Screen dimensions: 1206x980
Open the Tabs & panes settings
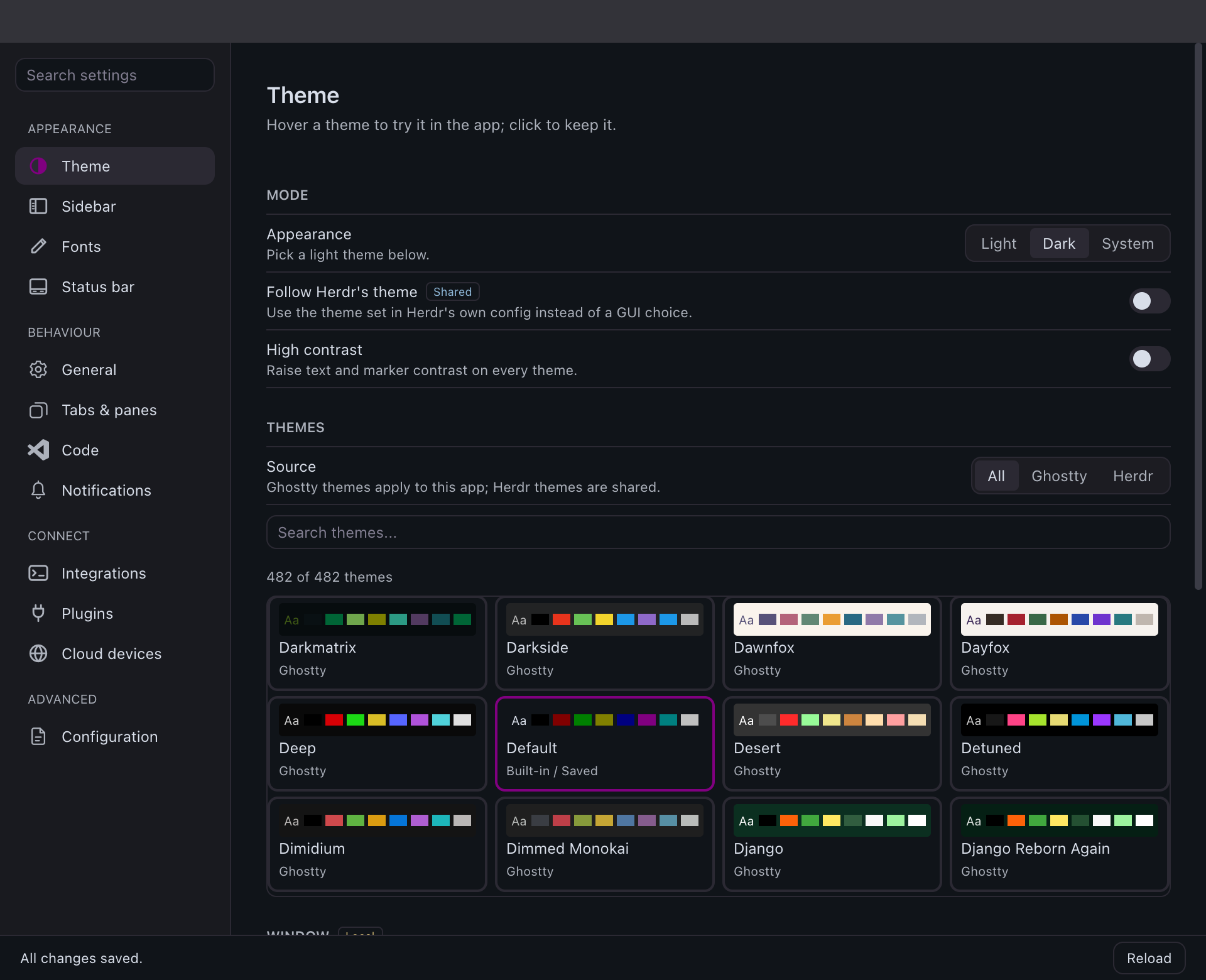[x=115, y=410]
